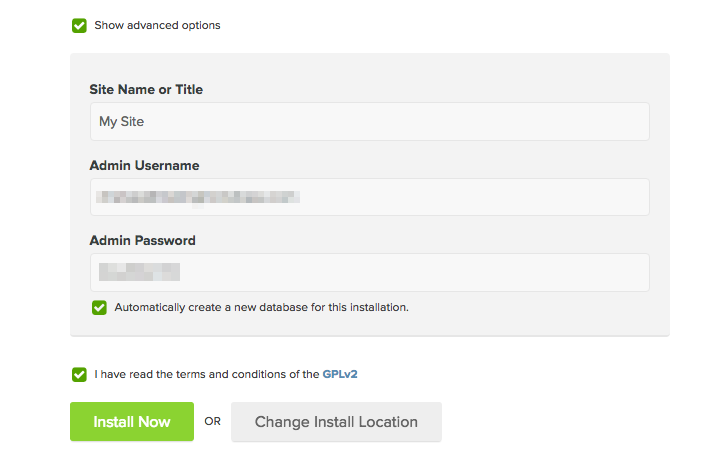Click the 'Admin Password' label
Viewport: 709px width, 473px height.
click(142, 241)
